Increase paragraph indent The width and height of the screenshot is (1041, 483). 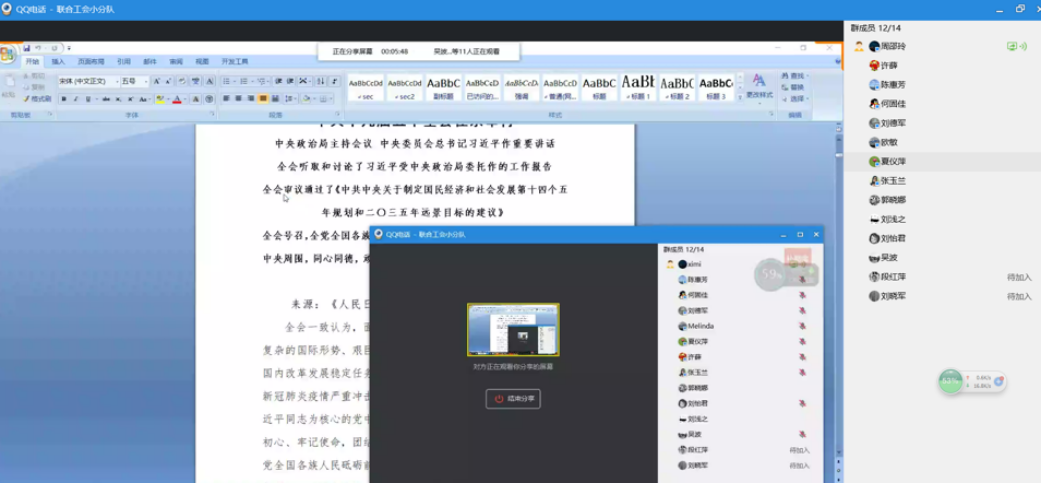[290, 81]
